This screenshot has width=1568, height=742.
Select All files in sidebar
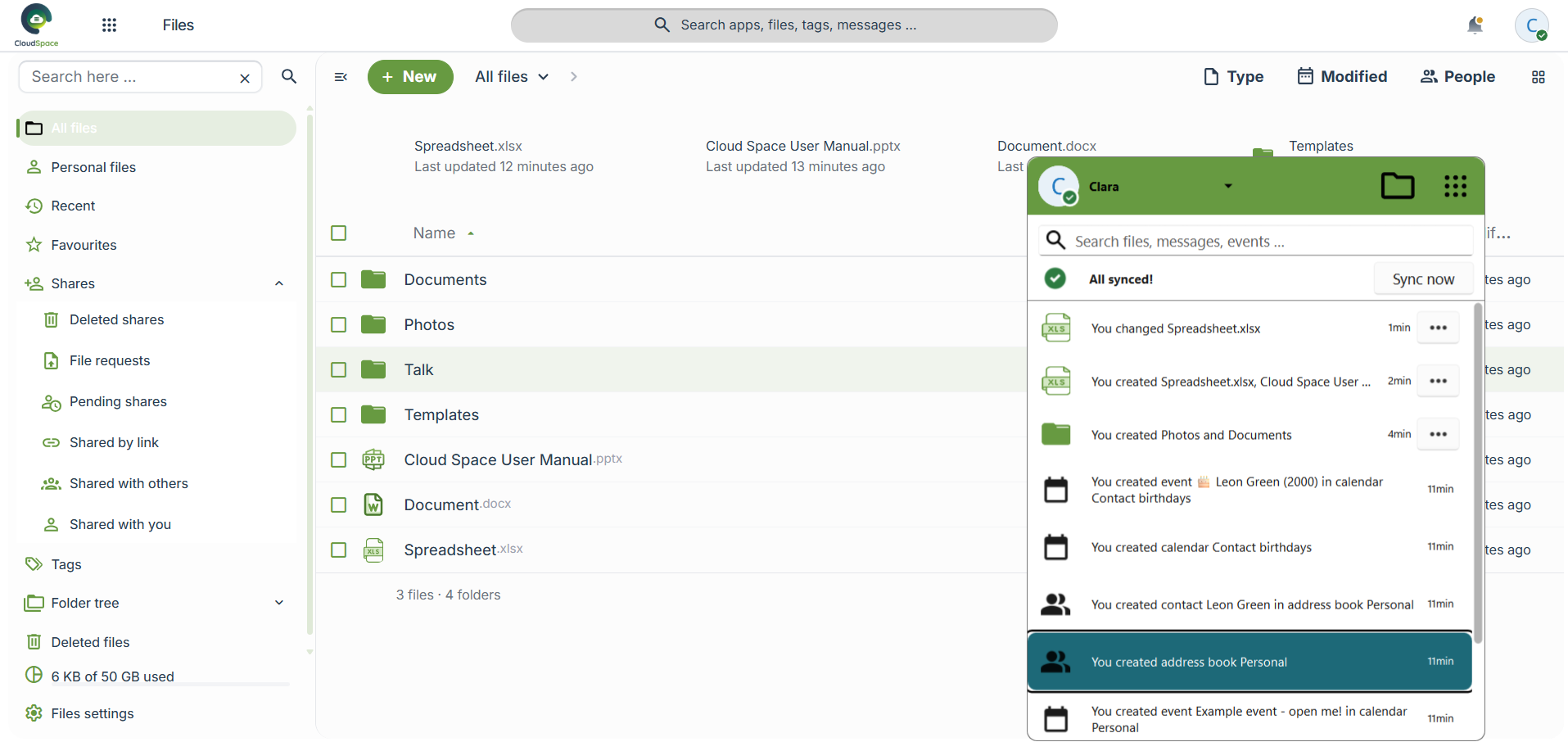[156, 129]
